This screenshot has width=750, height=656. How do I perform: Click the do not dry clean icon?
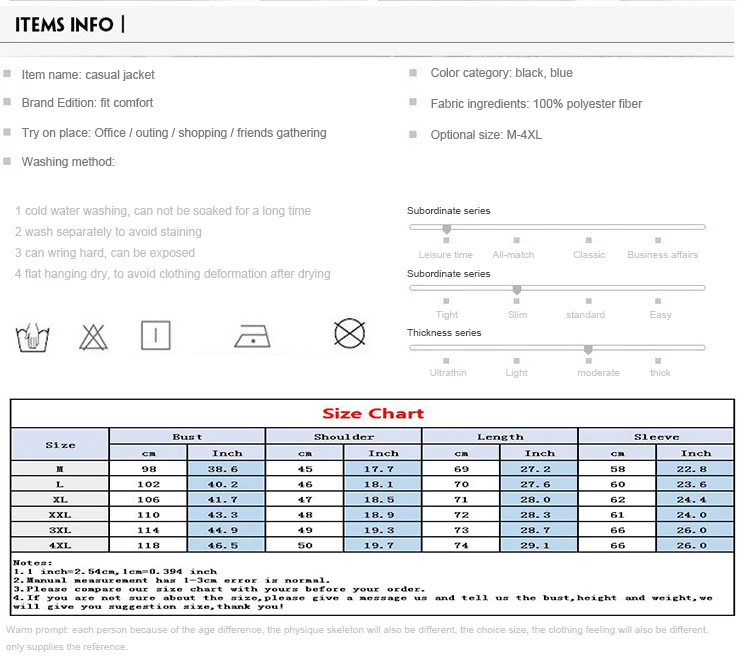pyautogui.click(x=350, y=333)
